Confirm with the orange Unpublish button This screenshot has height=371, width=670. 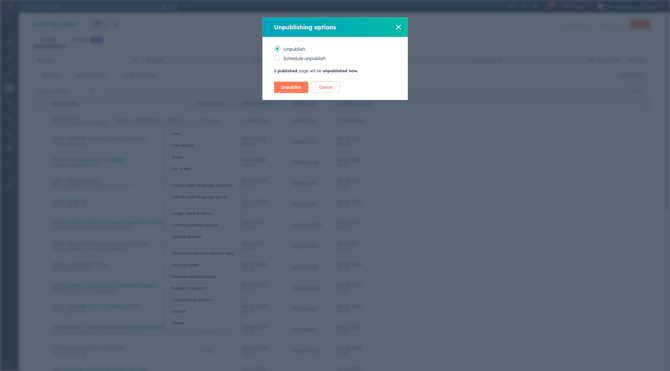pyautogui.click(x=291, y=87)
